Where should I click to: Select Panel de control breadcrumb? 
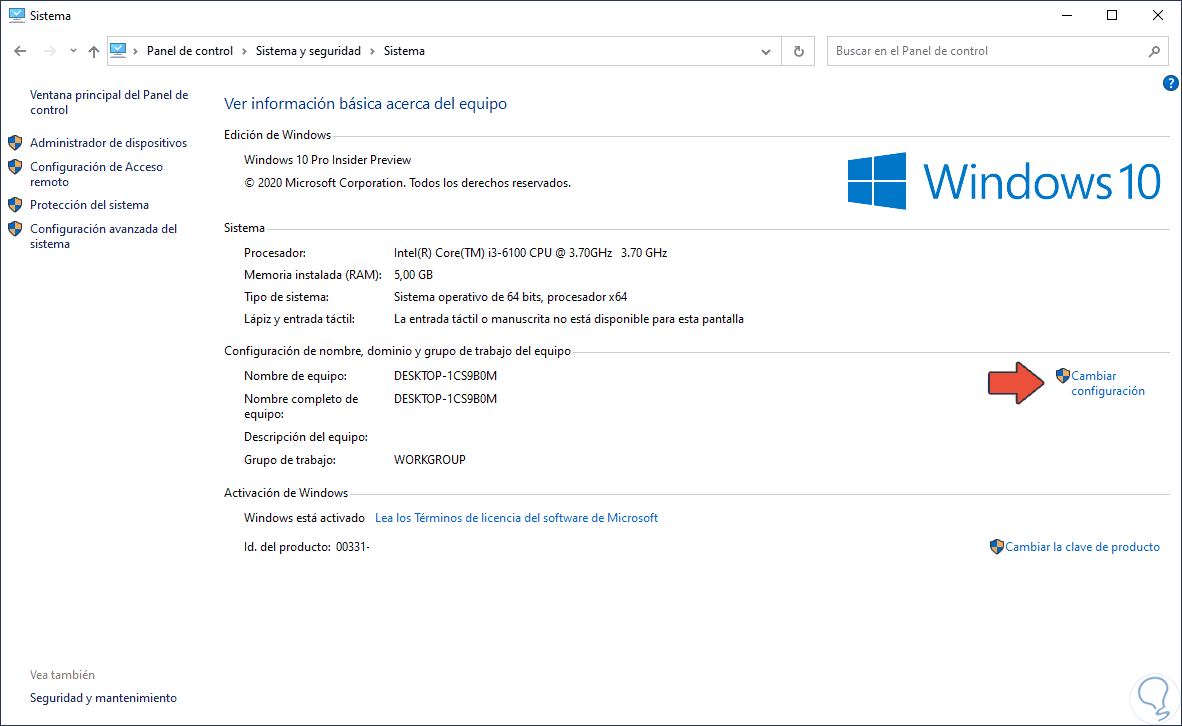point(190,51)
